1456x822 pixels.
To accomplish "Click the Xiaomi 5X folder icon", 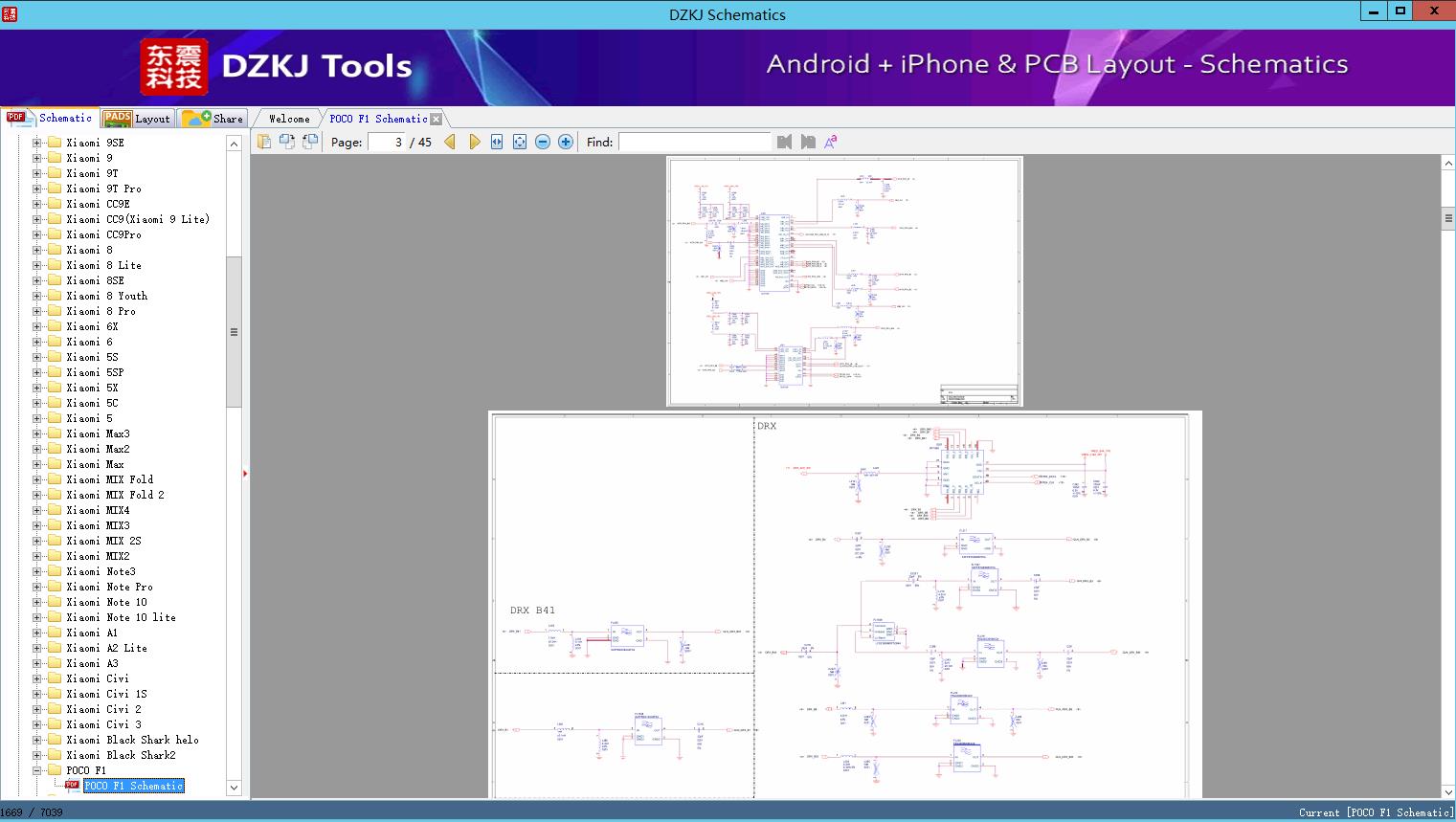I will (x=55, y=388).
